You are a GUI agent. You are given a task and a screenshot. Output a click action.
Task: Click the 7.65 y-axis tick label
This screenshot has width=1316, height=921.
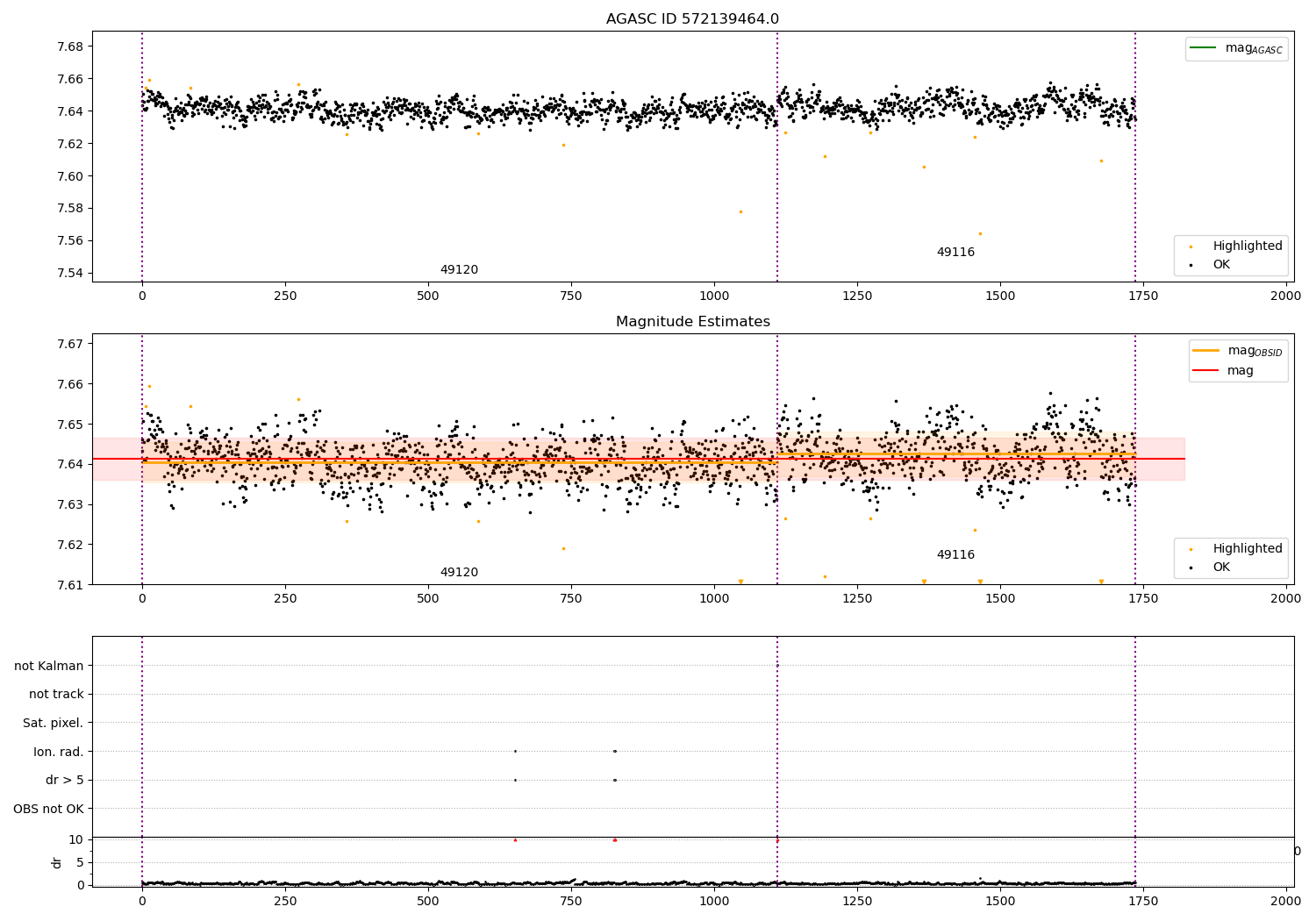pos(69,425)
